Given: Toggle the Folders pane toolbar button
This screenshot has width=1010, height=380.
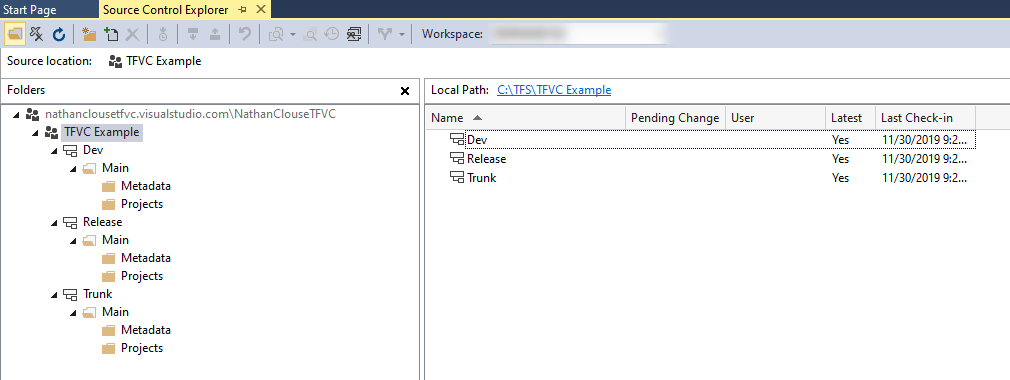Looking at the screenshot, I should point(15,34).
